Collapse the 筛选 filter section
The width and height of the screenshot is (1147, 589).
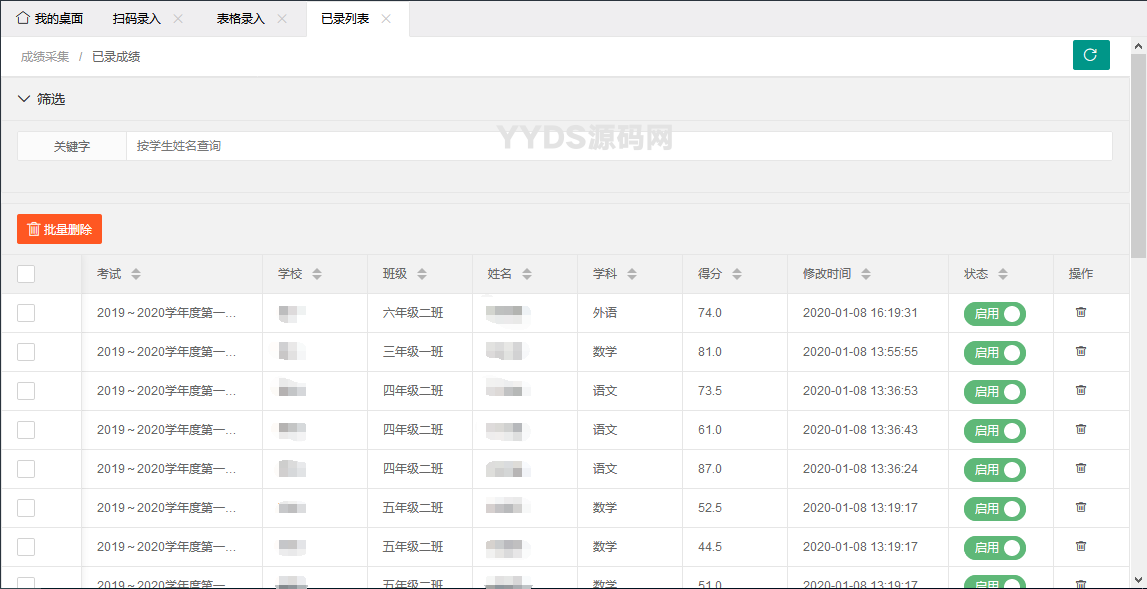click(x=25, y=99)
